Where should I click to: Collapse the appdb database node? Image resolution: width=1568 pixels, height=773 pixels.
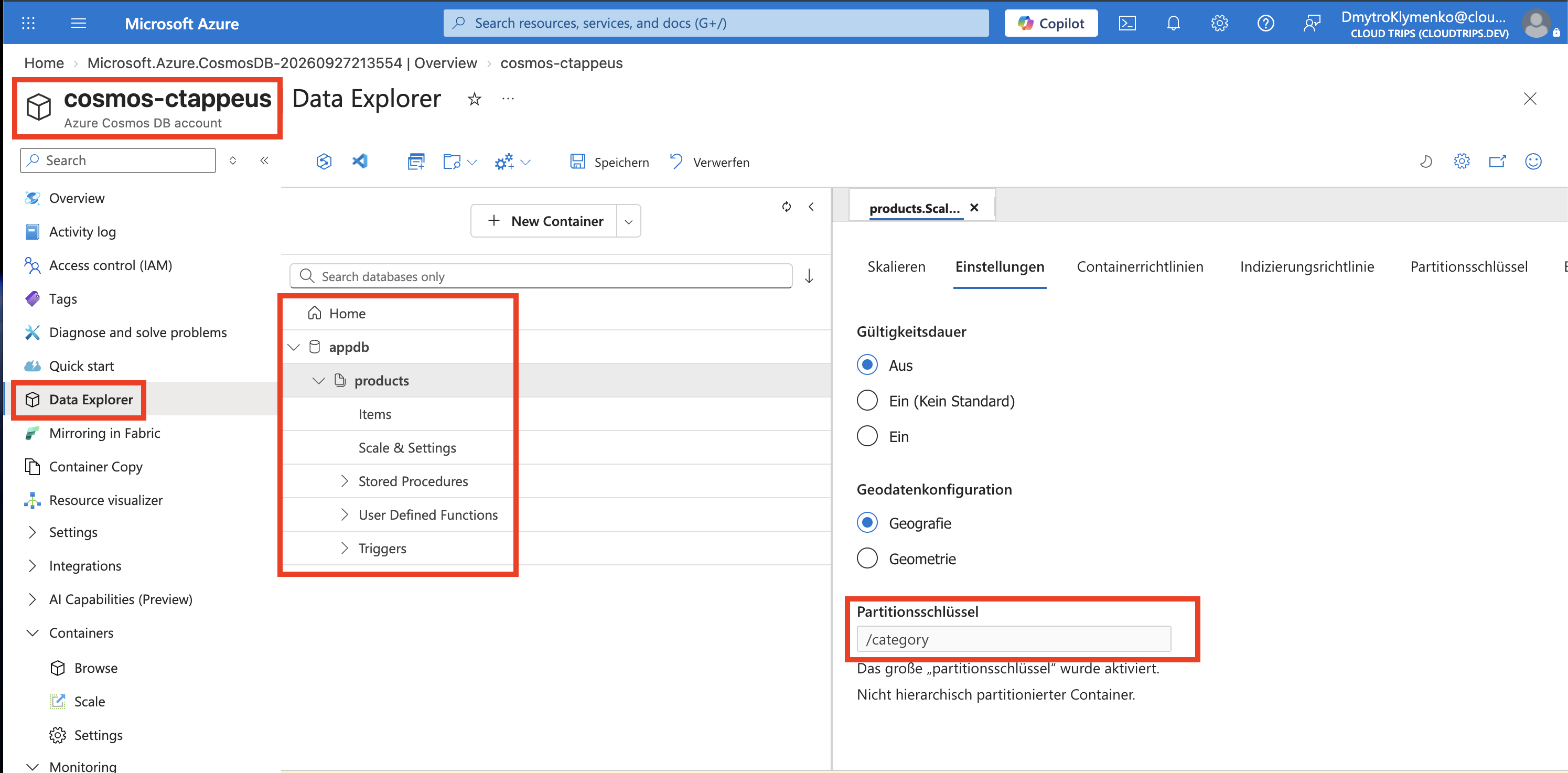(294, 347)
